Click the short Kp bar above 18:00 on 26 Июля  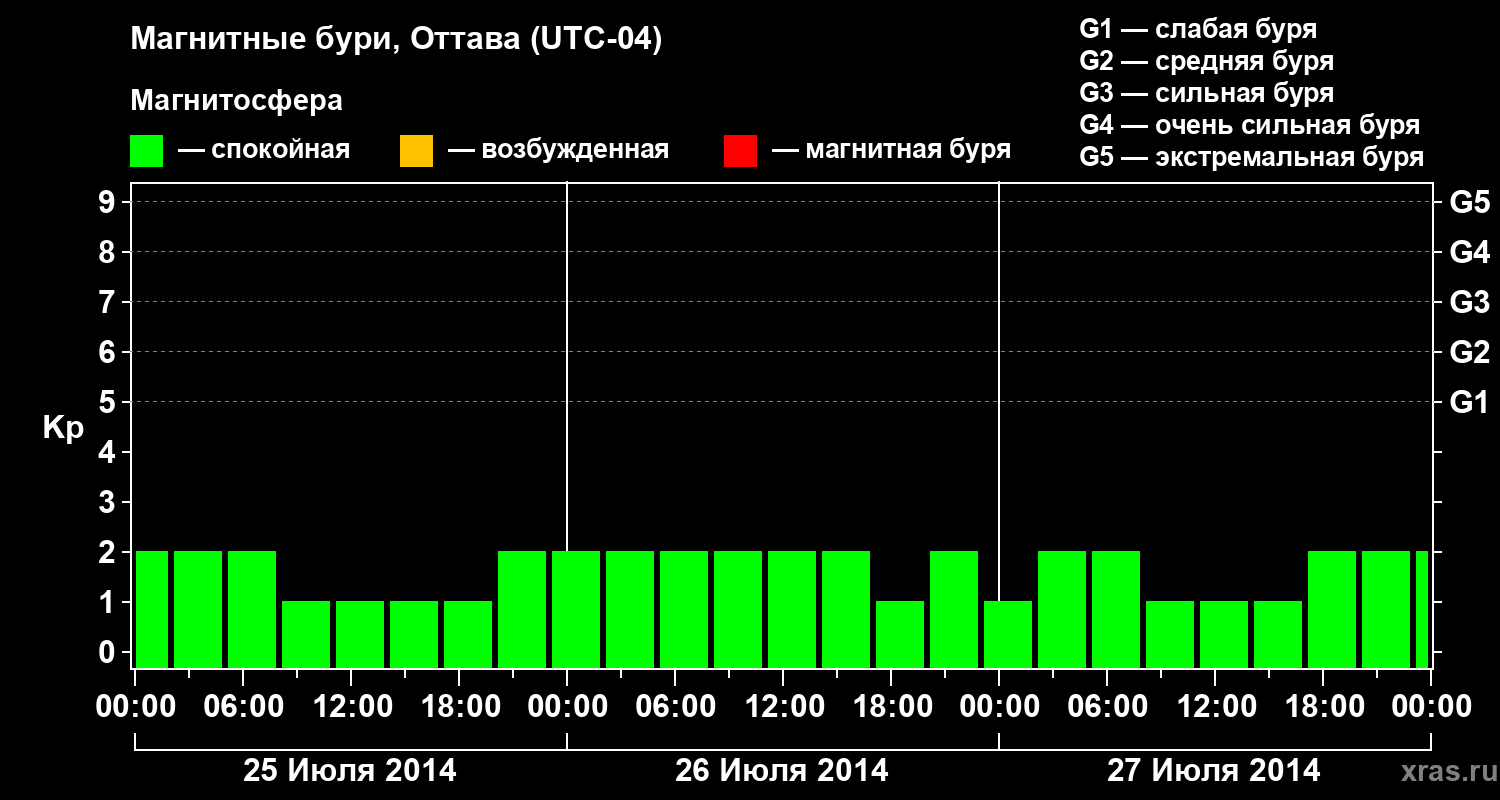pos(900,634)
